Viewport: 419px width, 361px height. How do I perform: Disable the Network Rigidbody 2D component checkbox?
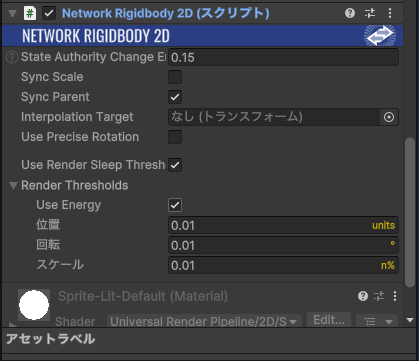[49, 13]
